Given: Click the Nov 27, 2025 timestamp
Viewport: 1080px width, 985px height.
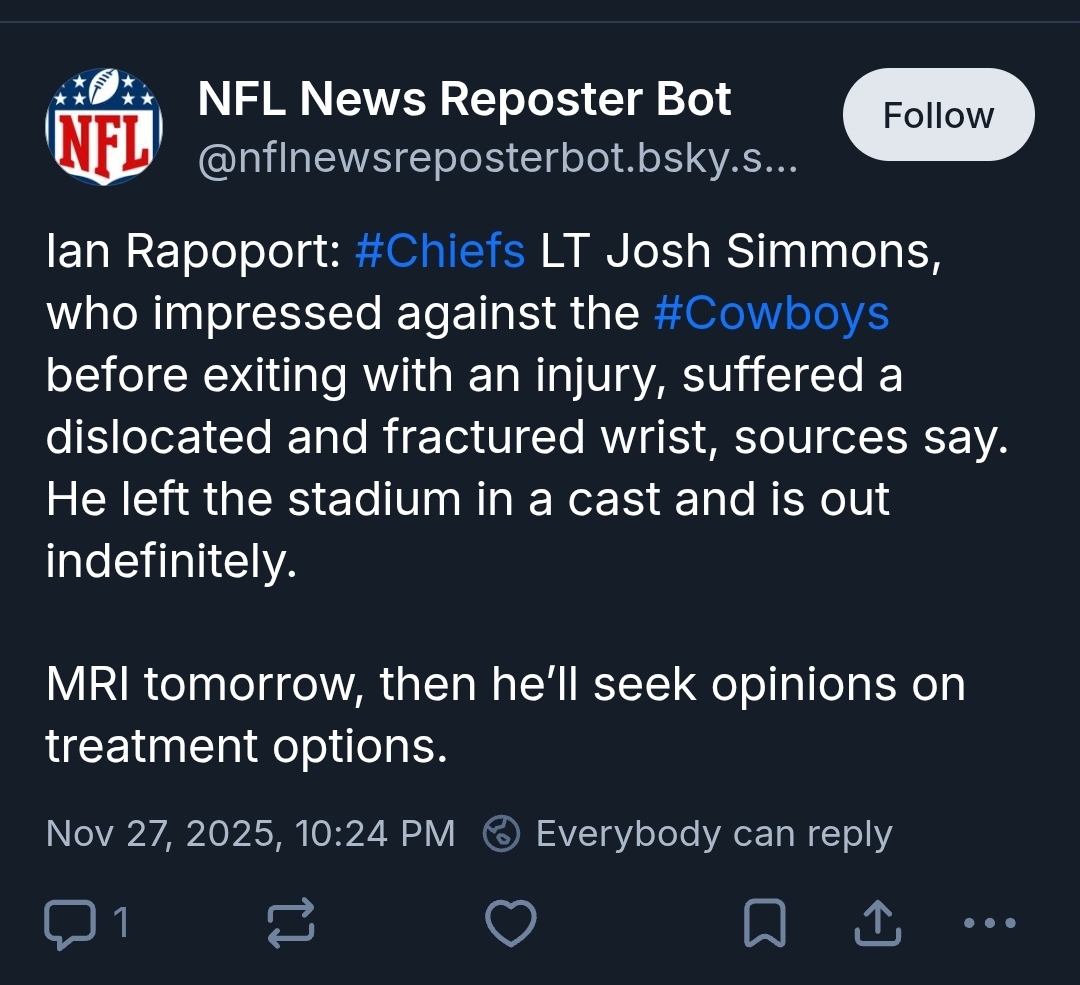Looking at the screenshot, I should coord(250,833).
